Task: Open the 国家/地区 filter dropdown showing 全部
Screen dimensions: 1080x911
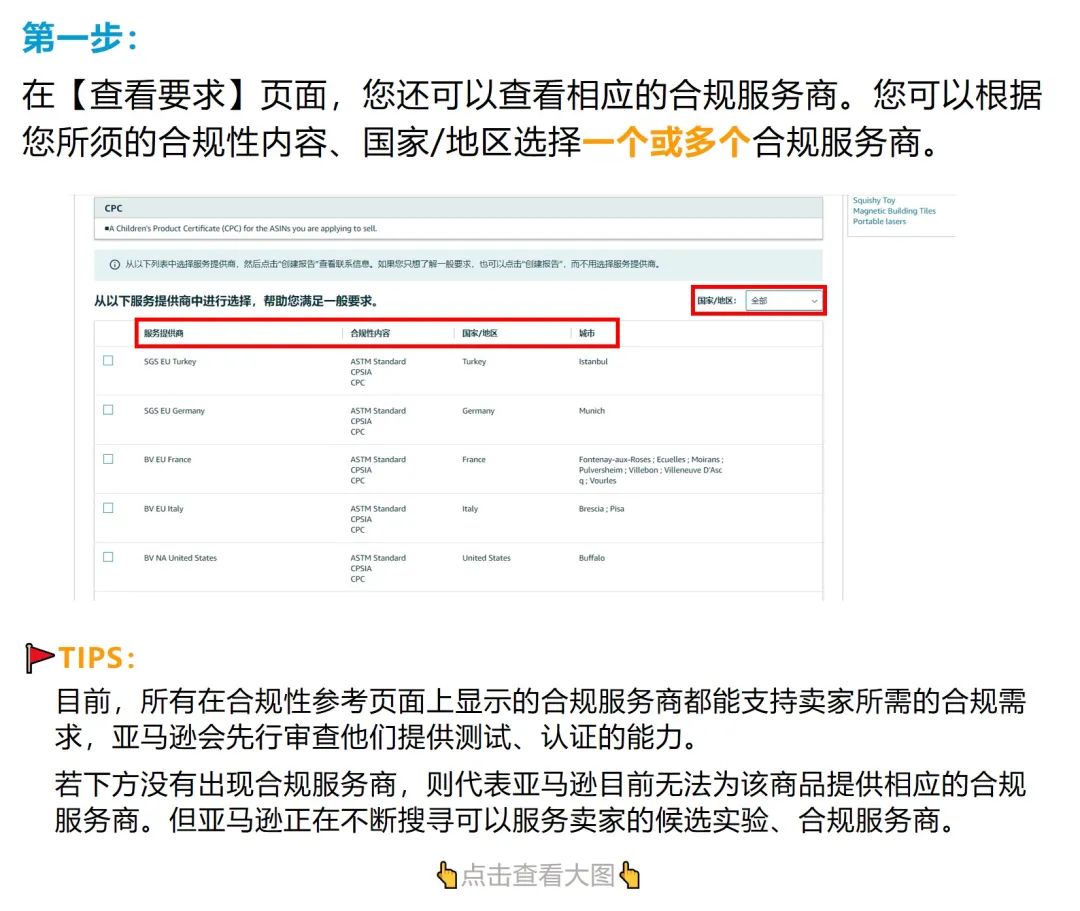Action: (782, 300)
